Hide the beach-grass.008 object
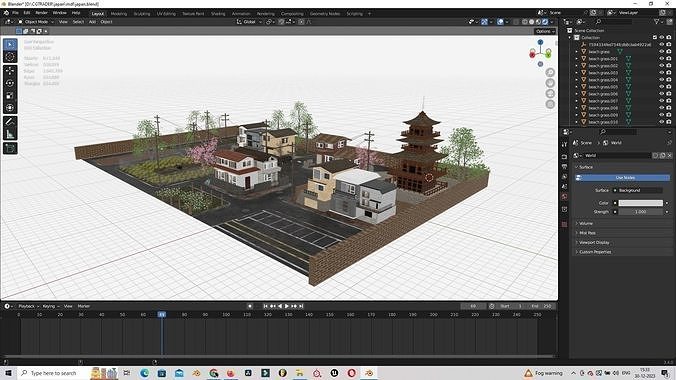Image resolution: width=676 pixels, height=380 pixels. (662, 108)
